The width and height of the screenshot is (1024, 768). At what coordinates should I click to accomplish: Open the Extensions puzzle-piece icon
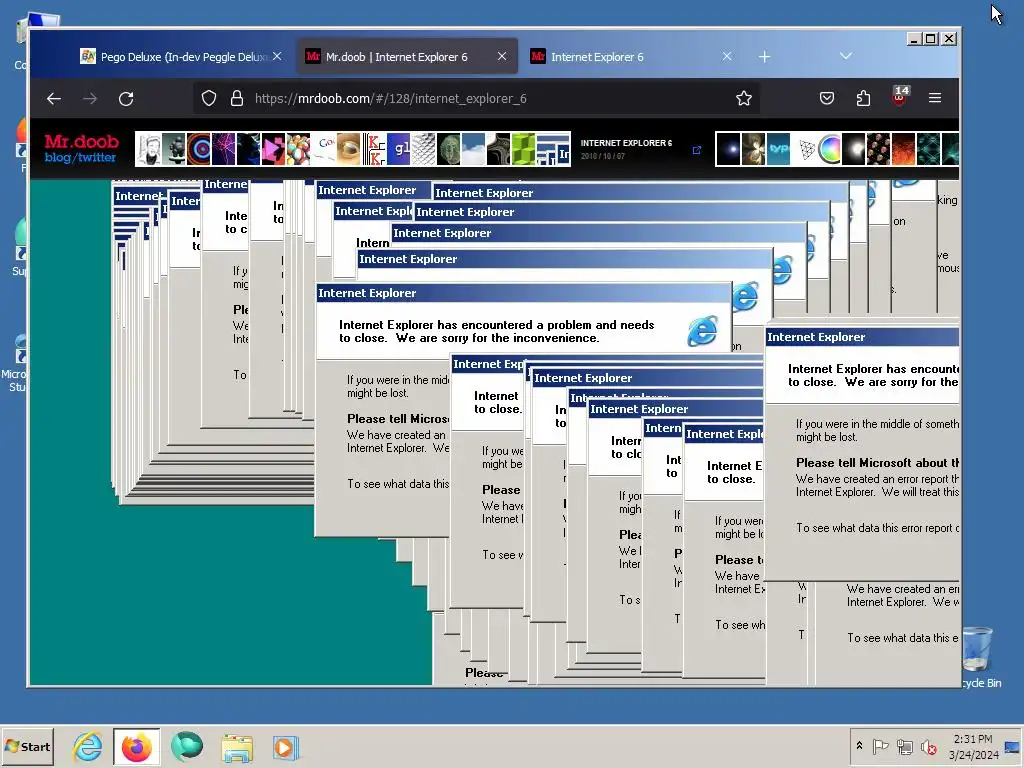tap(863, 98)
